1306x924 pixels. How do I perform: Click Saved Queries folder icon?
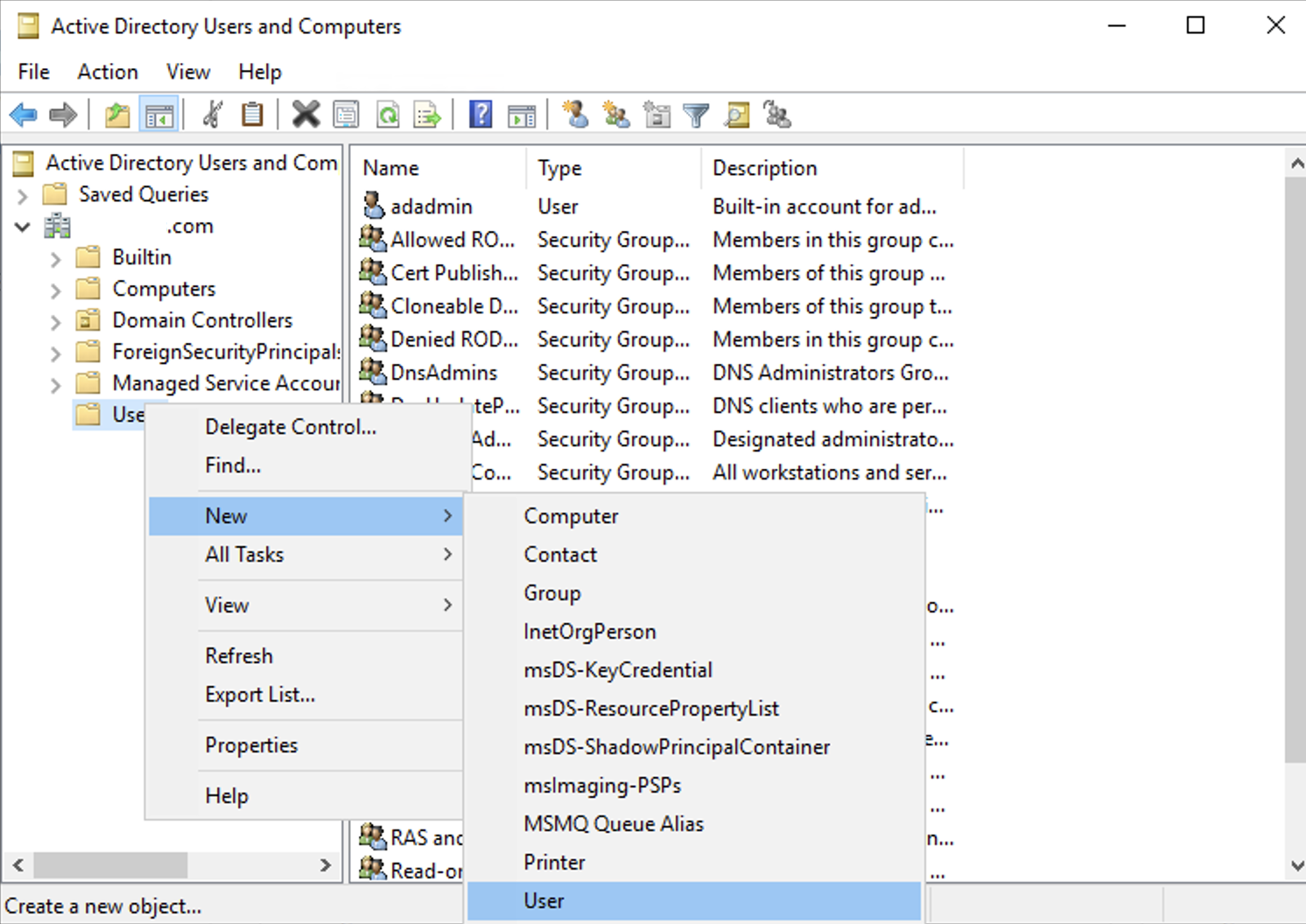(55, 193)
